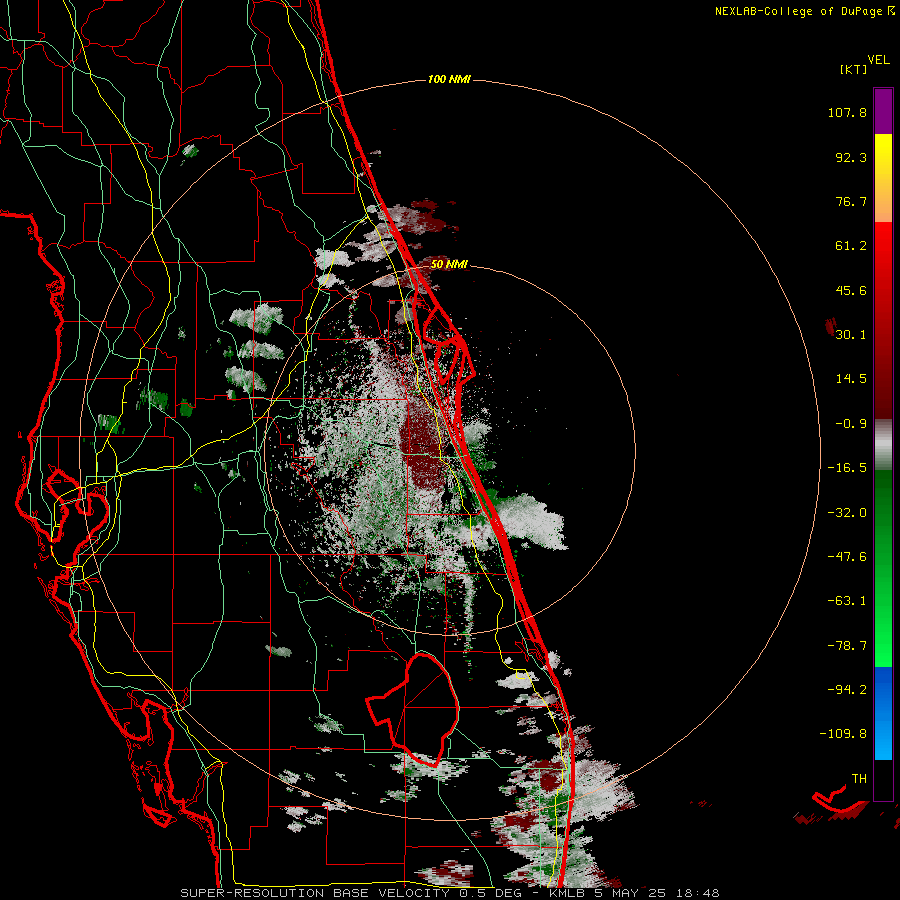This screenshot has height=900, width=900.
Task: Click the 50 NMI range ring label
Action: click(449, 265)
